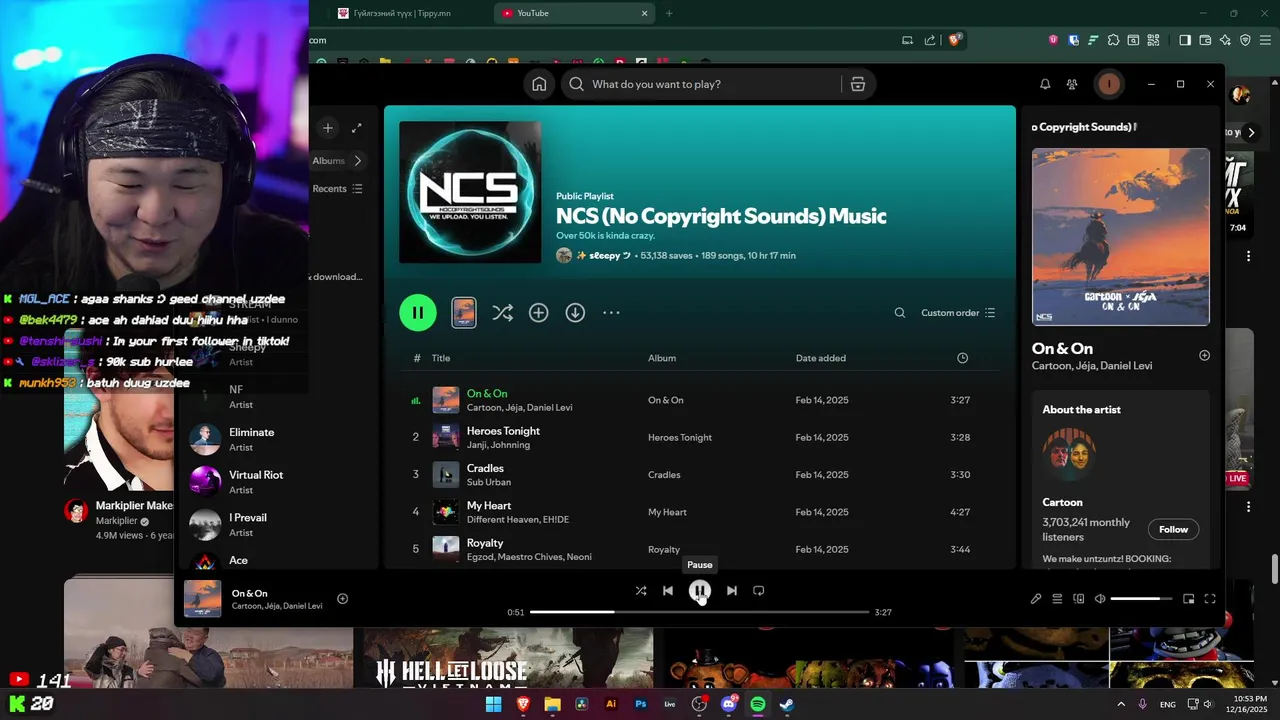Screen dimensions: 1280x720
Task: Open the On & On title in side panel
Action: tap(1062, 348)
